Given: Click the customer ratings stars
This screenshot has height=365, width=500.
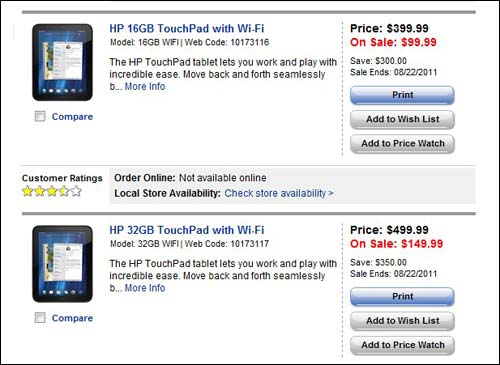Looking at the screenshot, I should tap(52, 191).
